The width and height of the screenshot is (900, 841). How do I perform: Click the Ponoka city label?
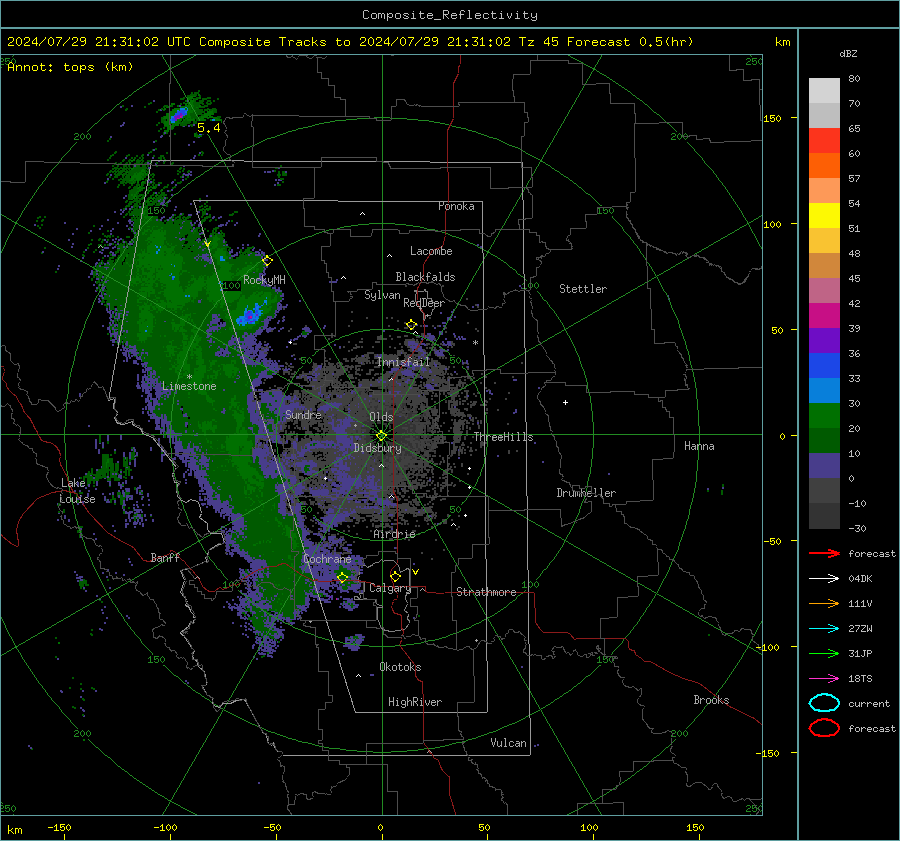tap(456, 206)
